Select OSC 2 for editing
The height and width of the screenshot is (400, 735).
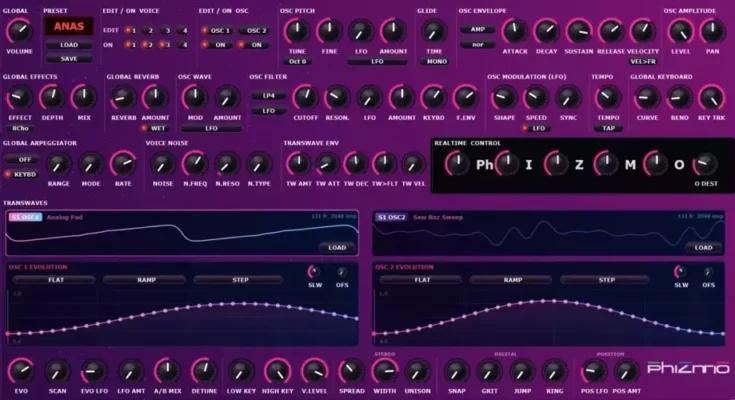[x=254, y=30]
